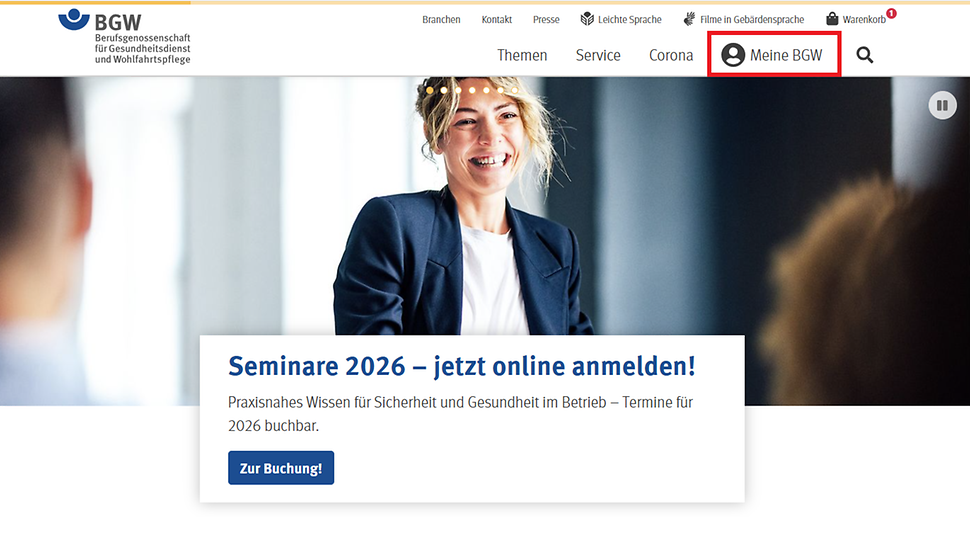Jump to the last carousel dot
Screen dimensions: 970x546
pyautogui.click(x=514, y=90)
